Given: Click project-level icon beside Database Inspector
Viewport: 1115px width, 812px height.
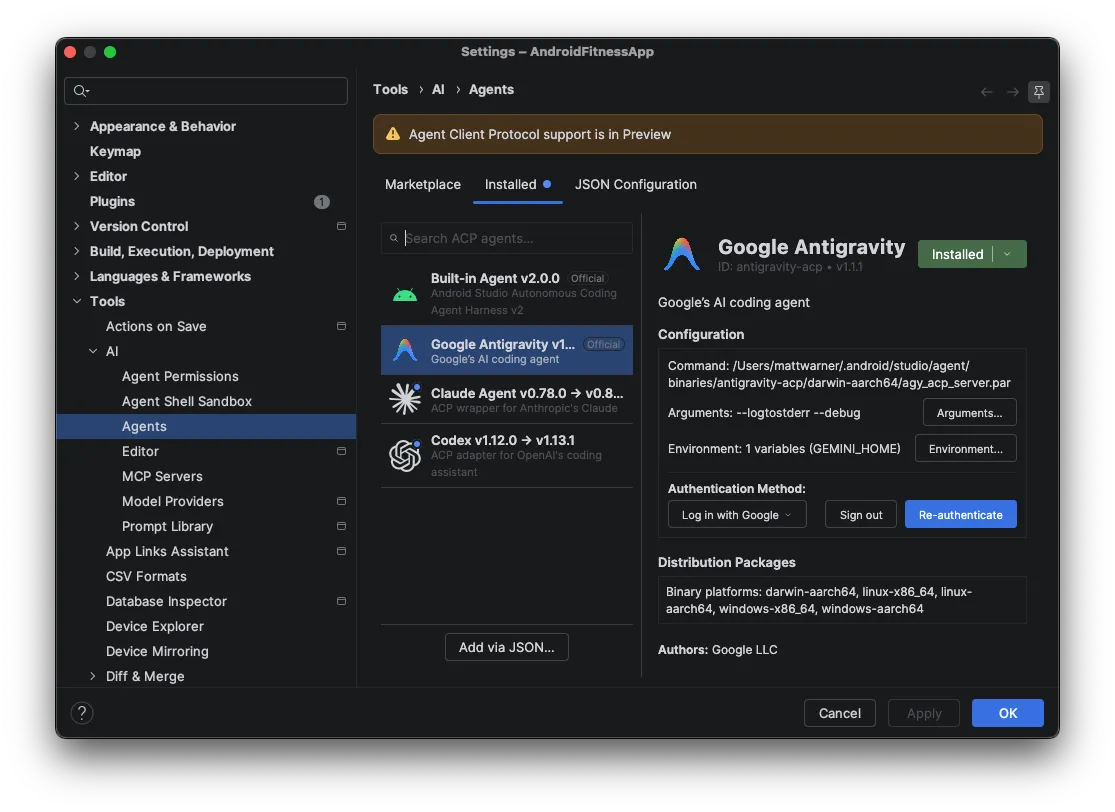Looking at the screenshot, I should point(341,602).
